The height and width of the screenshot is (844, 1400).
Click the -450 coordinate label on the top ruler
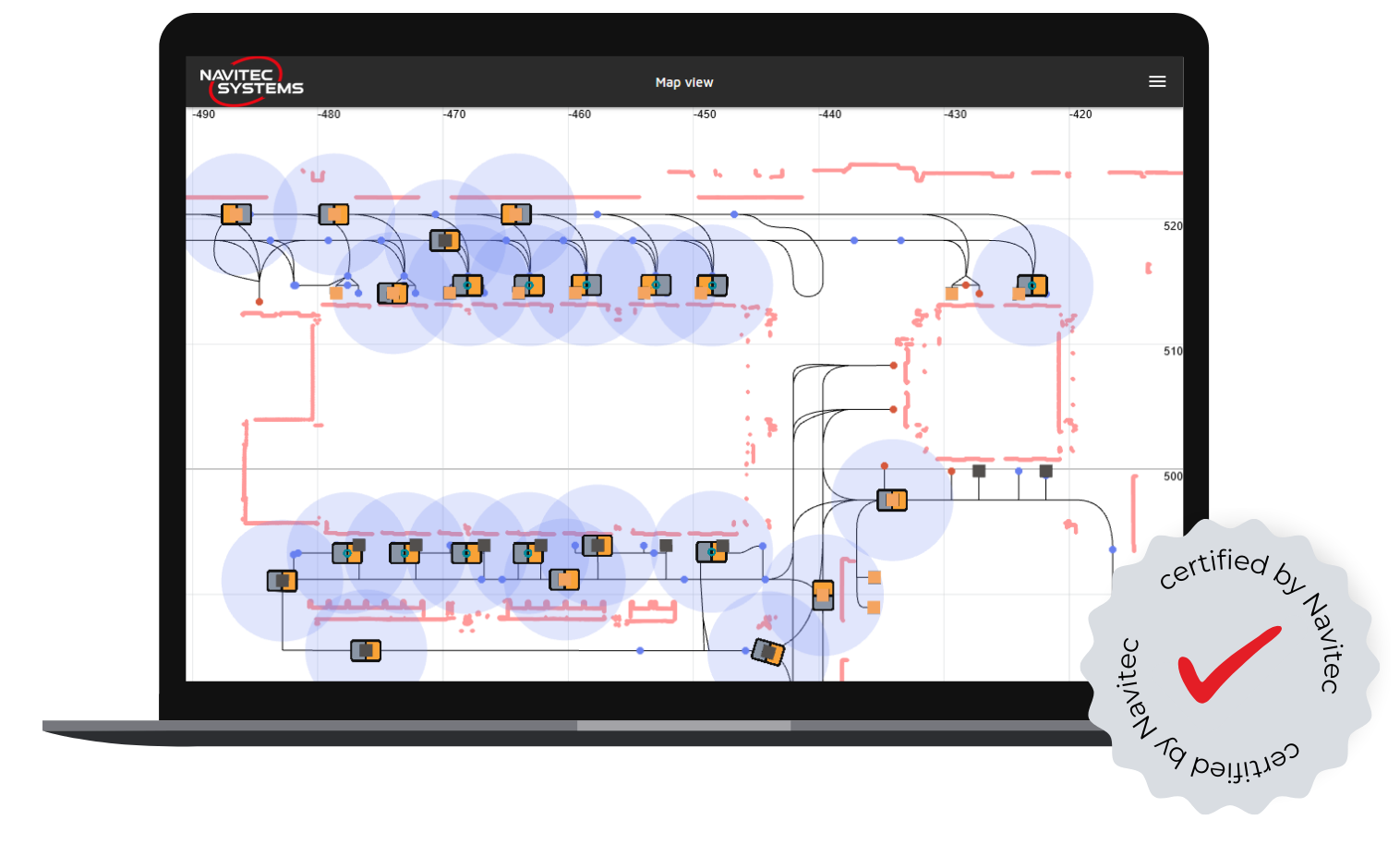pos(706,115)
